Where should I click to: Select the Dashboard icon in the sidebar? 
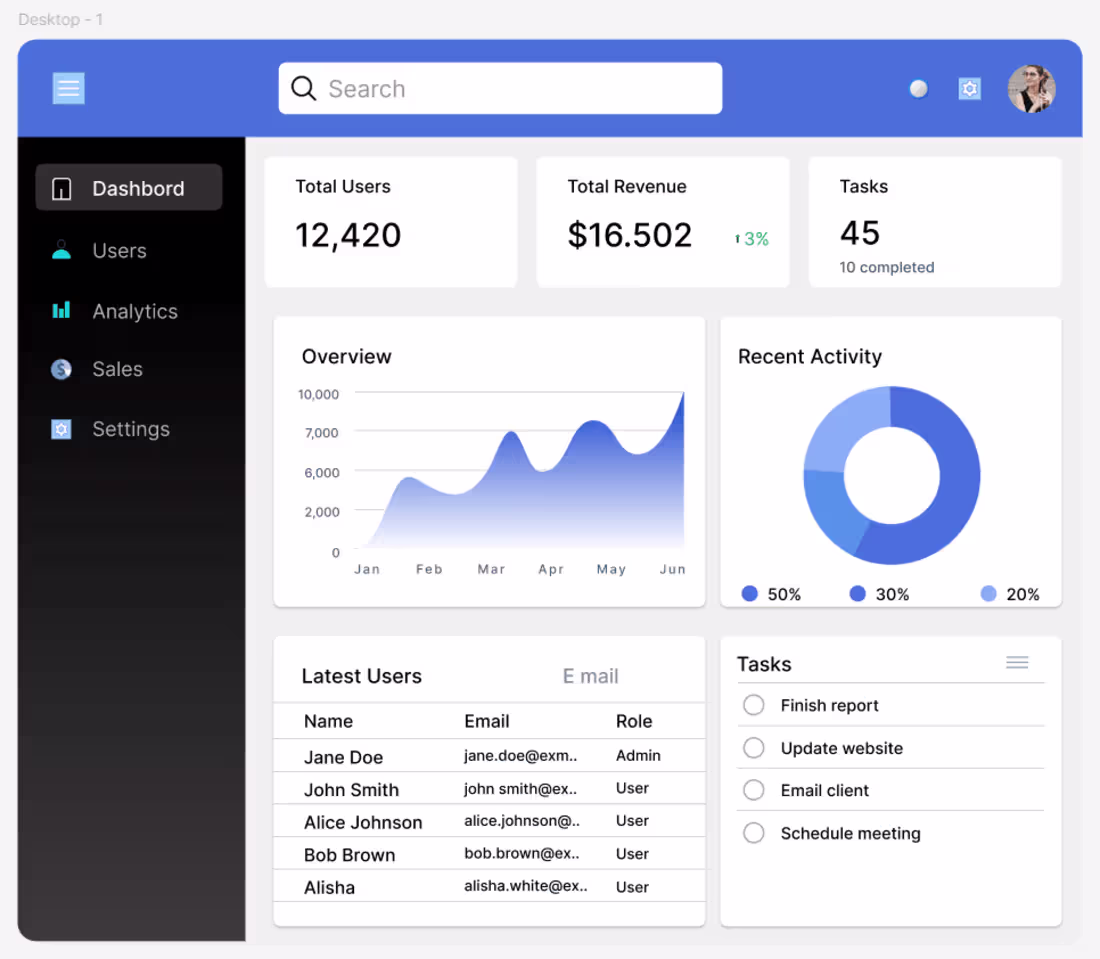point(61,187)
